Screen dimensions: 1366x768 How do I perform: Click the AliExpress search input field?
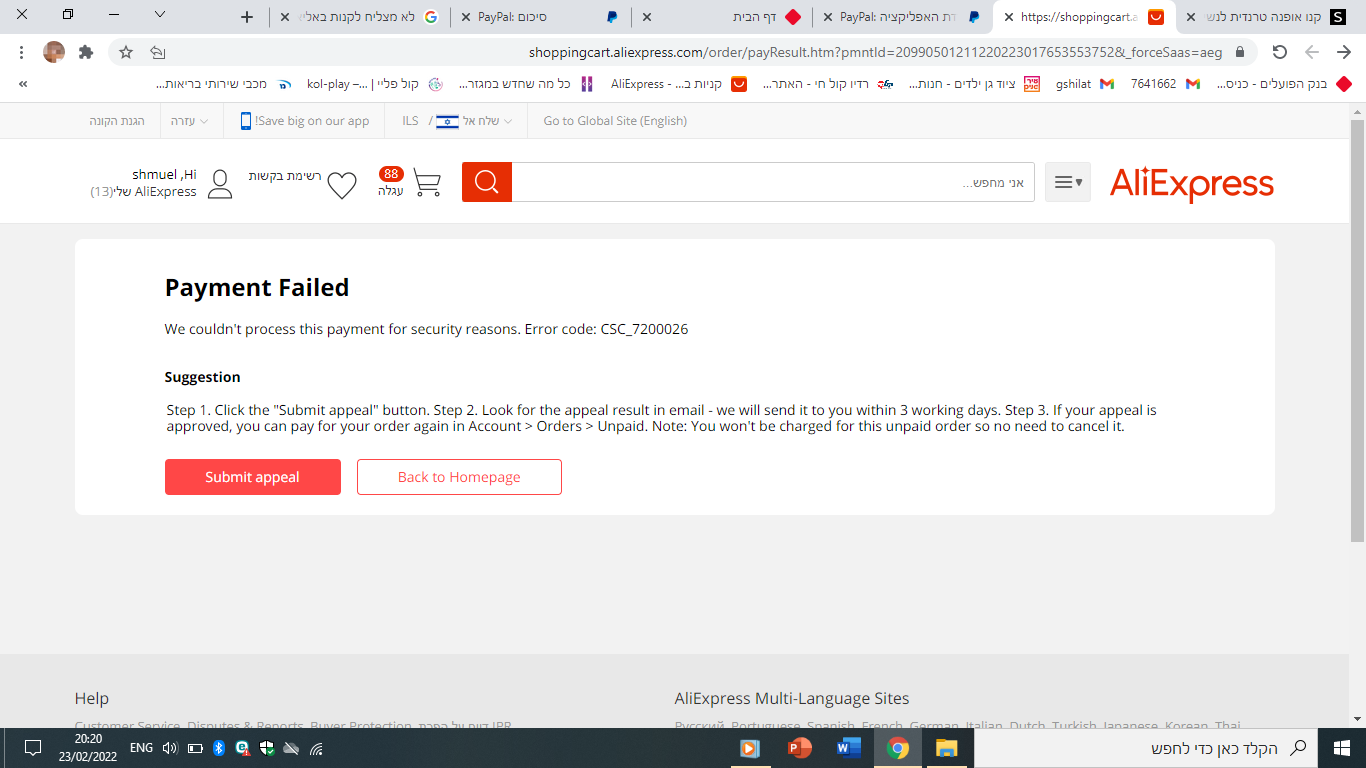coord(773,182)
